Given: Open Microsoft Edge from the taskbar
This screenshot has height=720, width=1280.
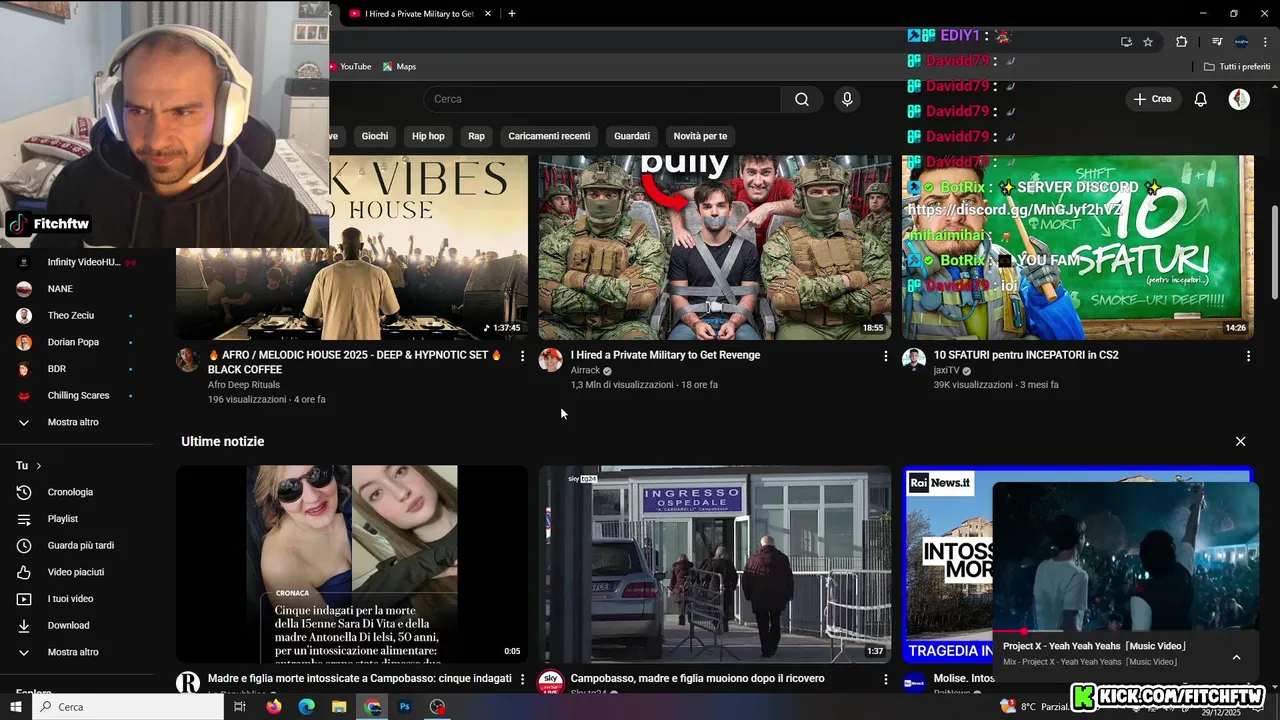Looking at the screenshot, I should 307,707.
